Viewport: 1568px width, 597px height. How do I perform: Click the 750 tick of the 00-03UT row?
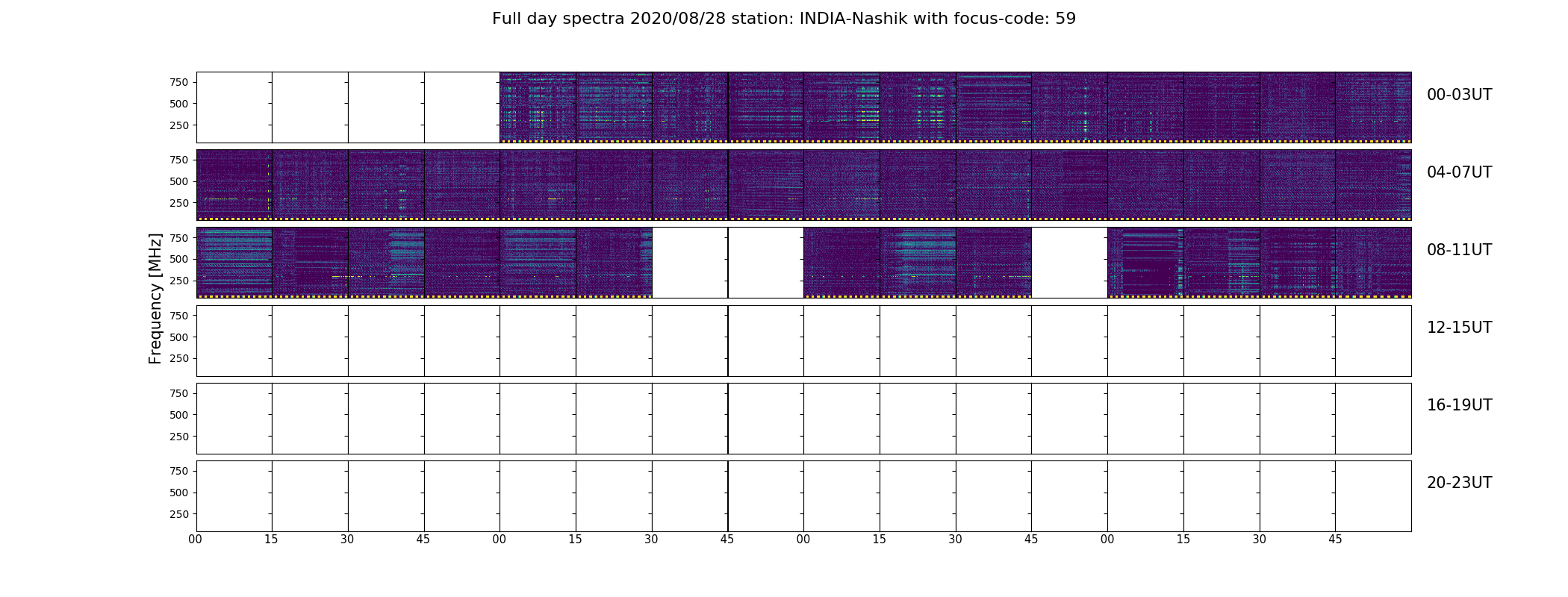coord(179,82)
